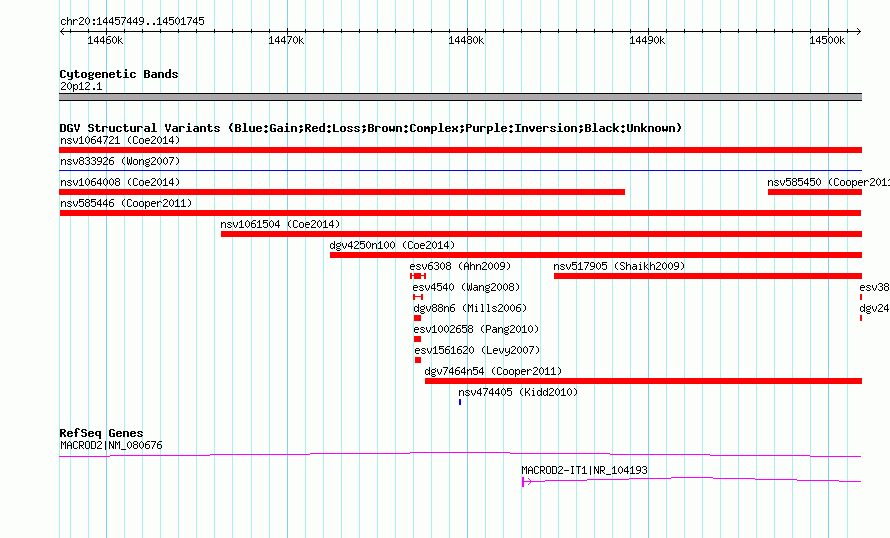890x538 pixels.
Task: Click the nsv1061504 (Coe2014) label
Action: point(280,224)
